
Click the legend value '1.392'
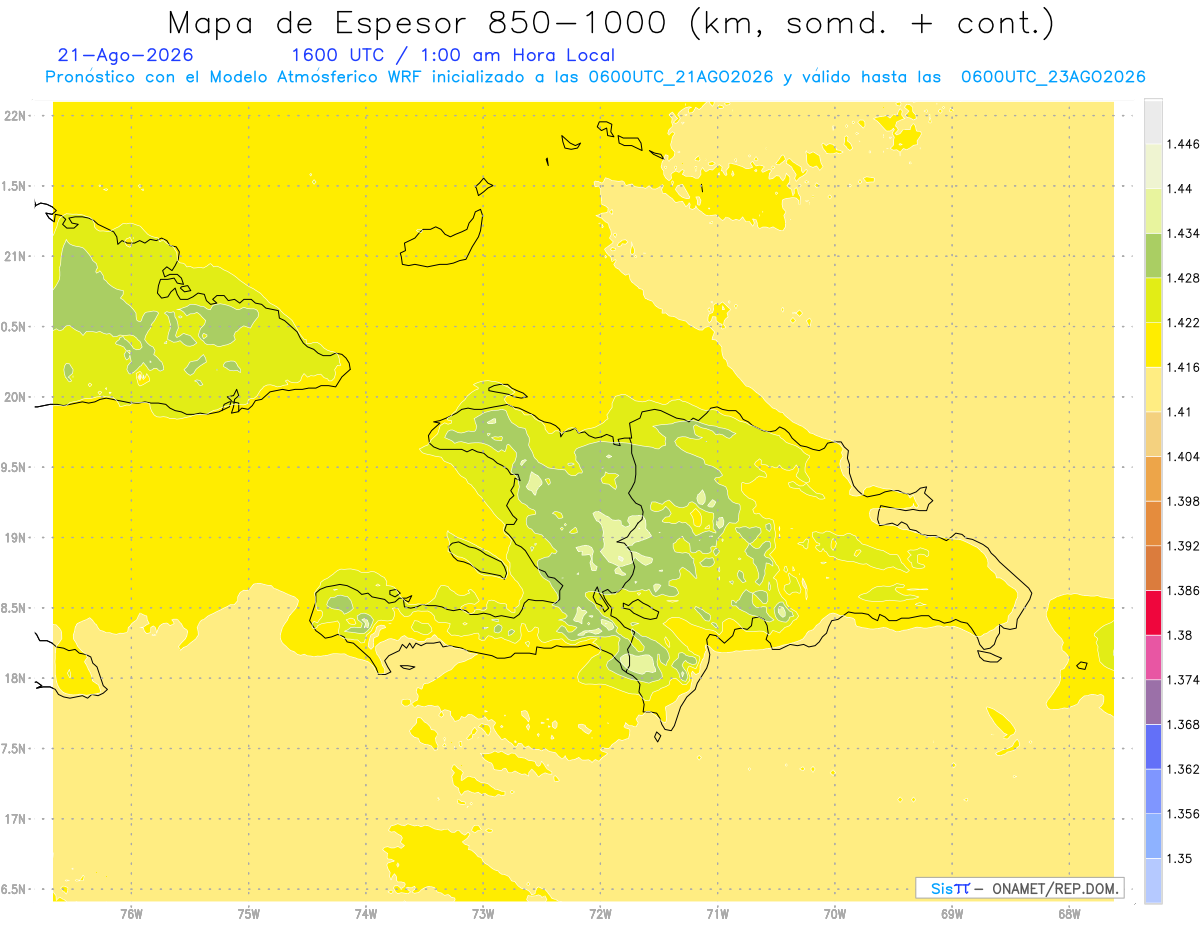1182,546
